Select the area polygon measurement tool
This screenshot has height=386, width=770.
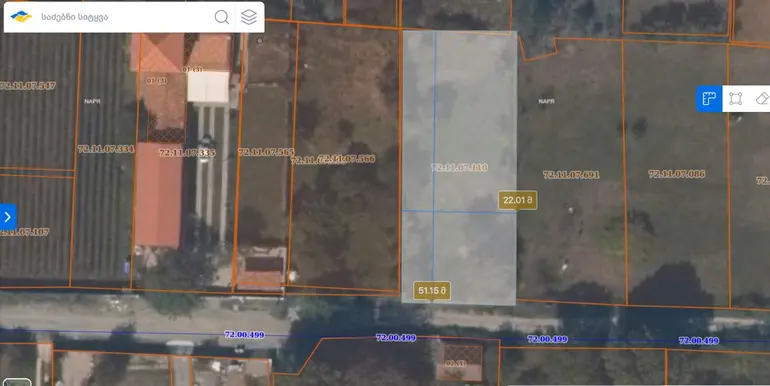735,99
